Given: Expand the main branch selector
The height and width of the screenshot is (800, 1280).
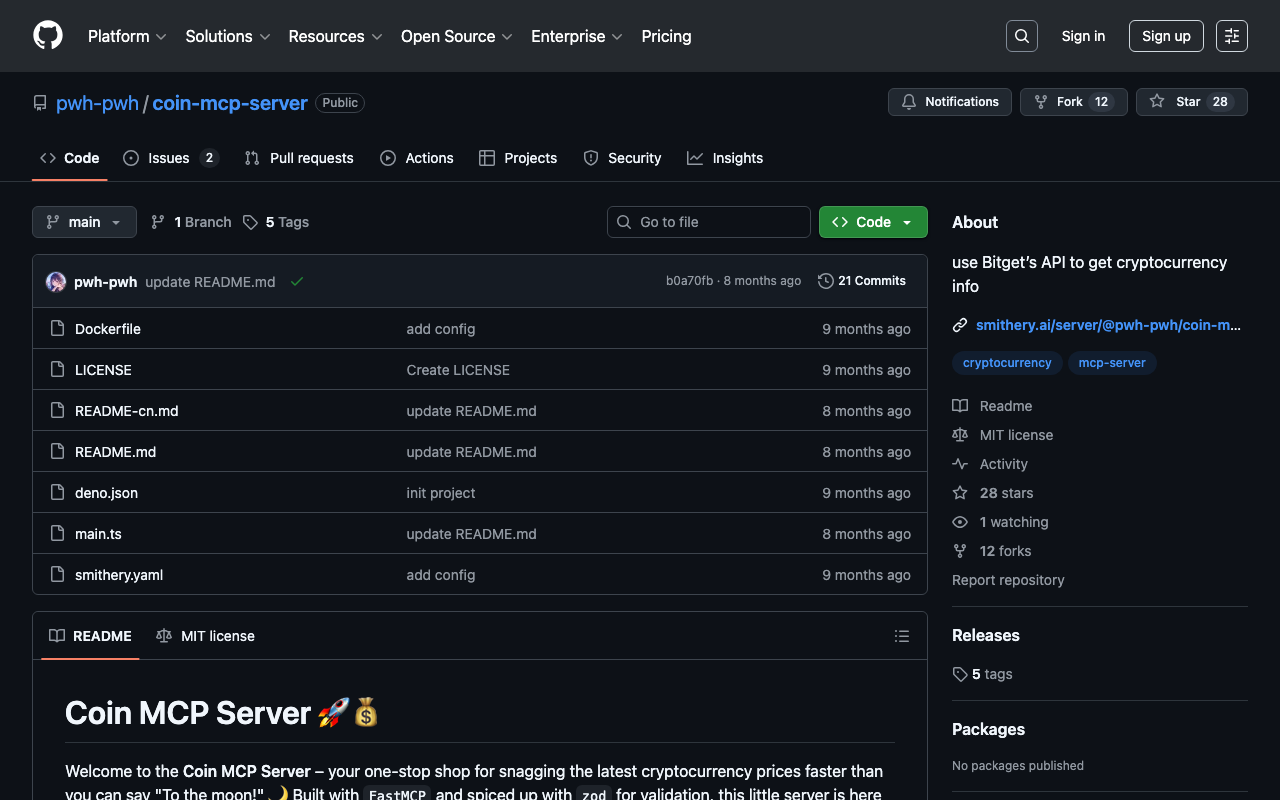Looking at the screenshot, I should 84,222.
